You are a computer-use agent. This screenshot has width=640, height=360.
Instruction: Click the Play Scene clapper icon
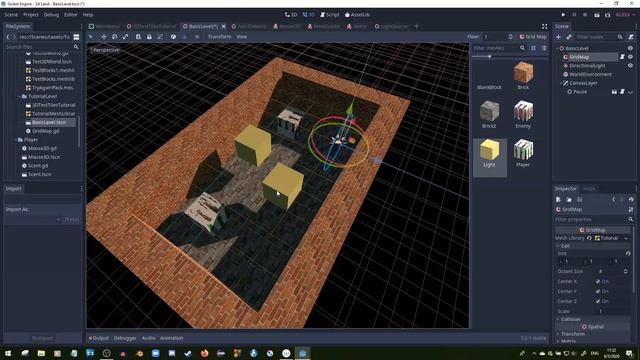597,15
